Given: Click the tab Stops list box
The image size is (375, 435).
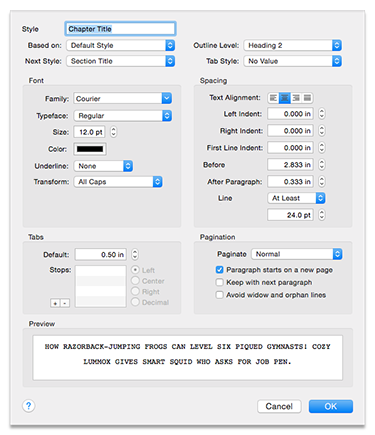Looking at the screenshot, I should [101, 286].
